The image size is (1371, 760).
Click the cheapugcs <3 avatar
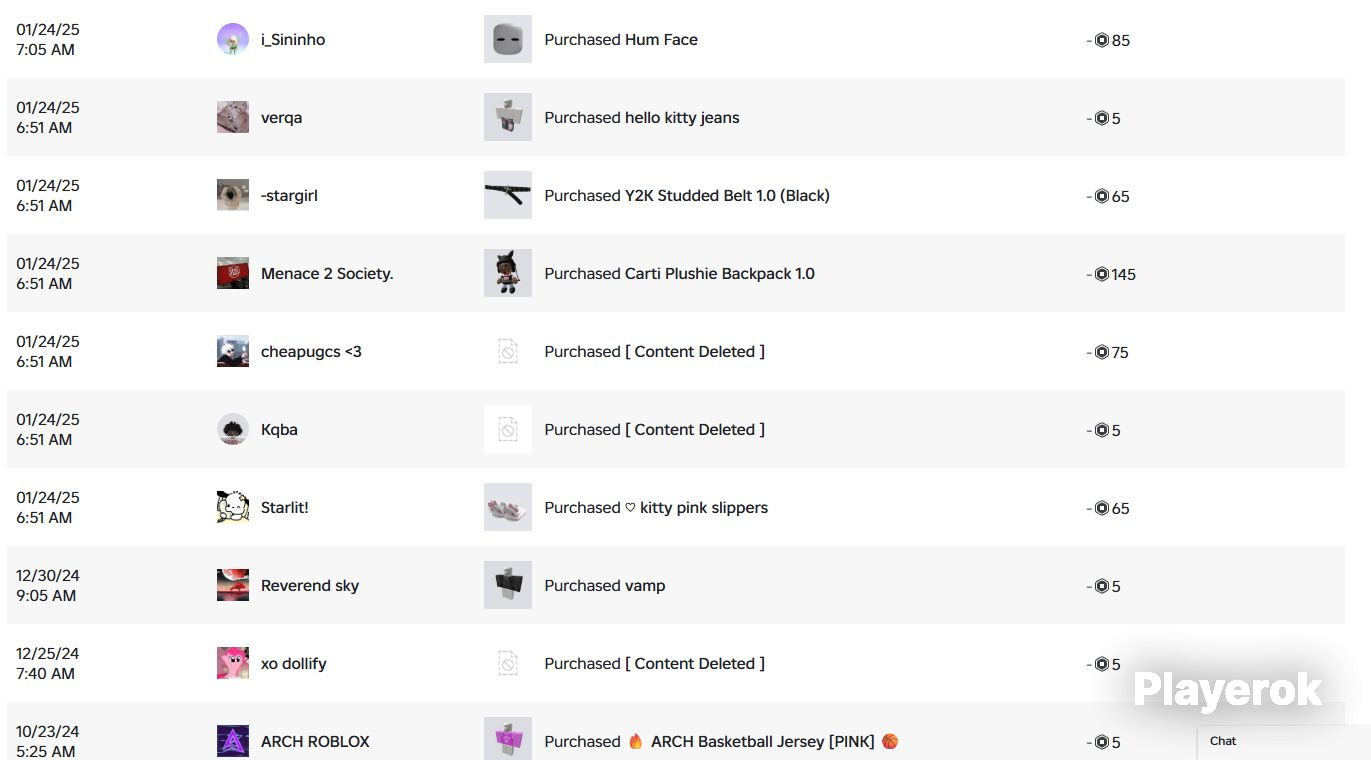click(x=233, y=351)
